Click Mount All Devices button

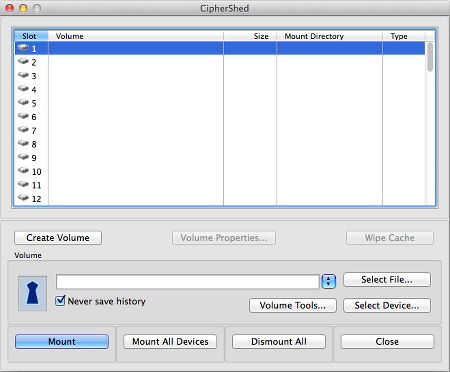coord(170,342)
